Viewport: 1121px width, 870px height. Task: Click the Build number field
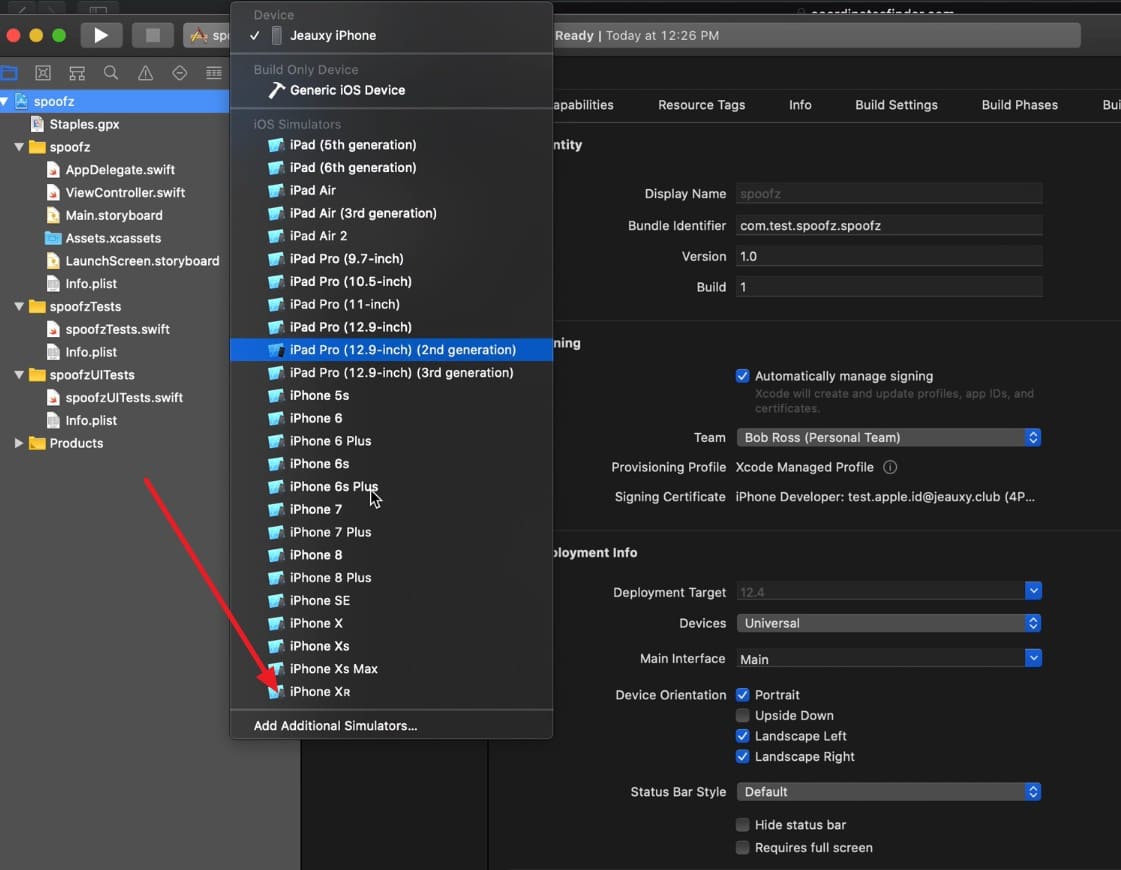point(889,287)
